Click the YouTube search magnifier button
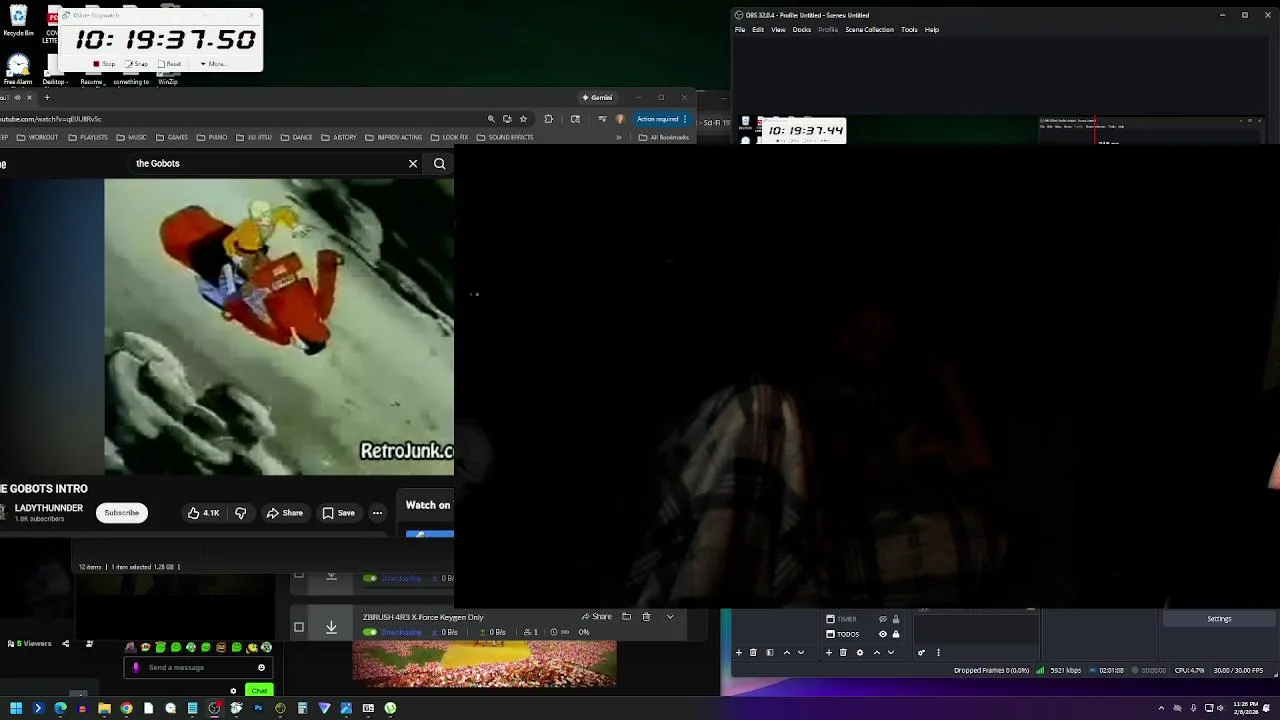1280x720 pixels. [x=440, y=164]
